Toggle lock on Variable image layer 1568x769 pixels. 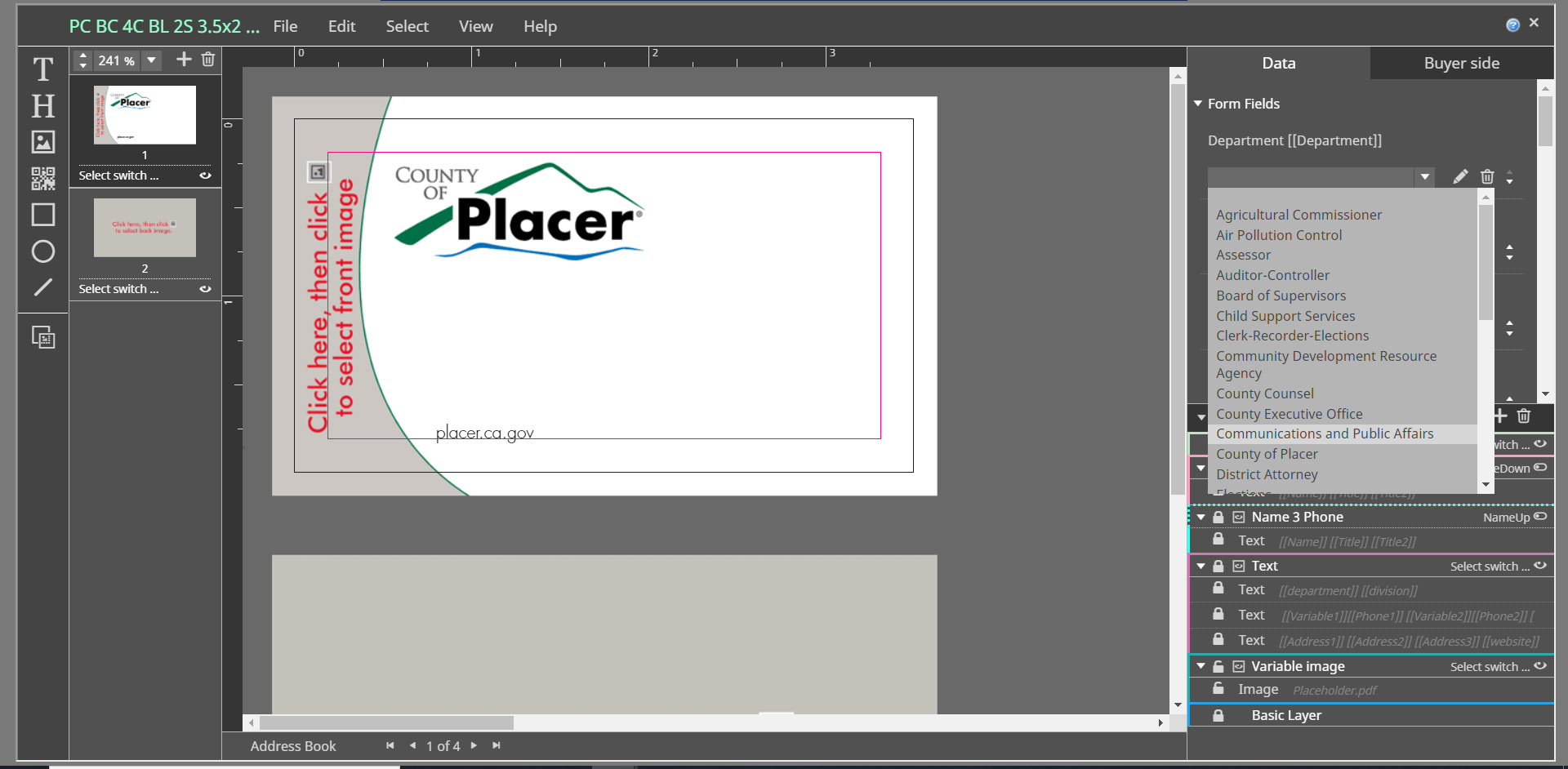point(1218,666)
